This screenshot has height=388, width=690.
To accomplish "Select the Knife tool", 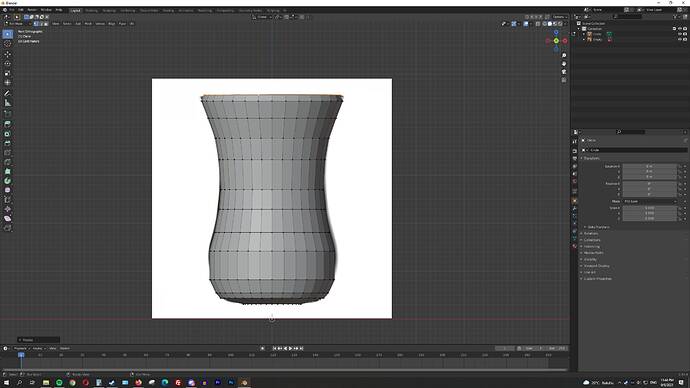I will point(7,162).
